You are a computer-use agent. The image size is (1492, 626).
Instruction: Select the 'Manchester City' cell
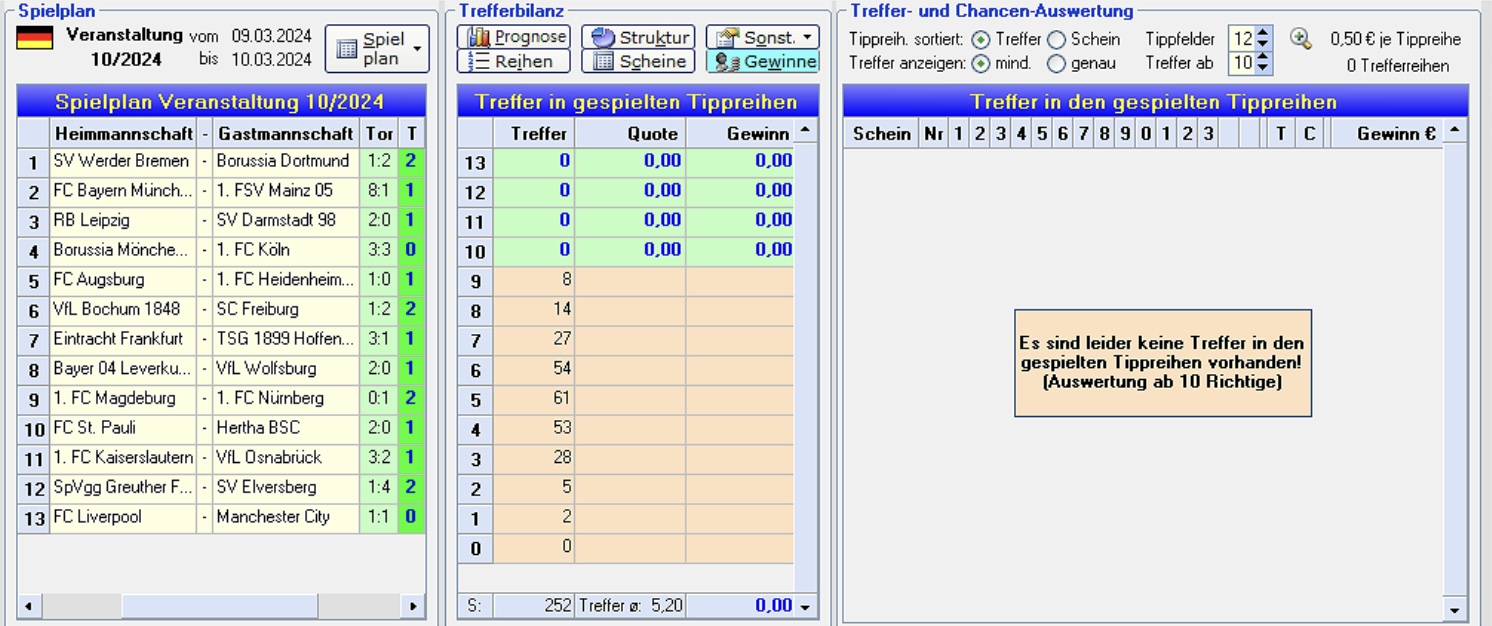(286, 517)
